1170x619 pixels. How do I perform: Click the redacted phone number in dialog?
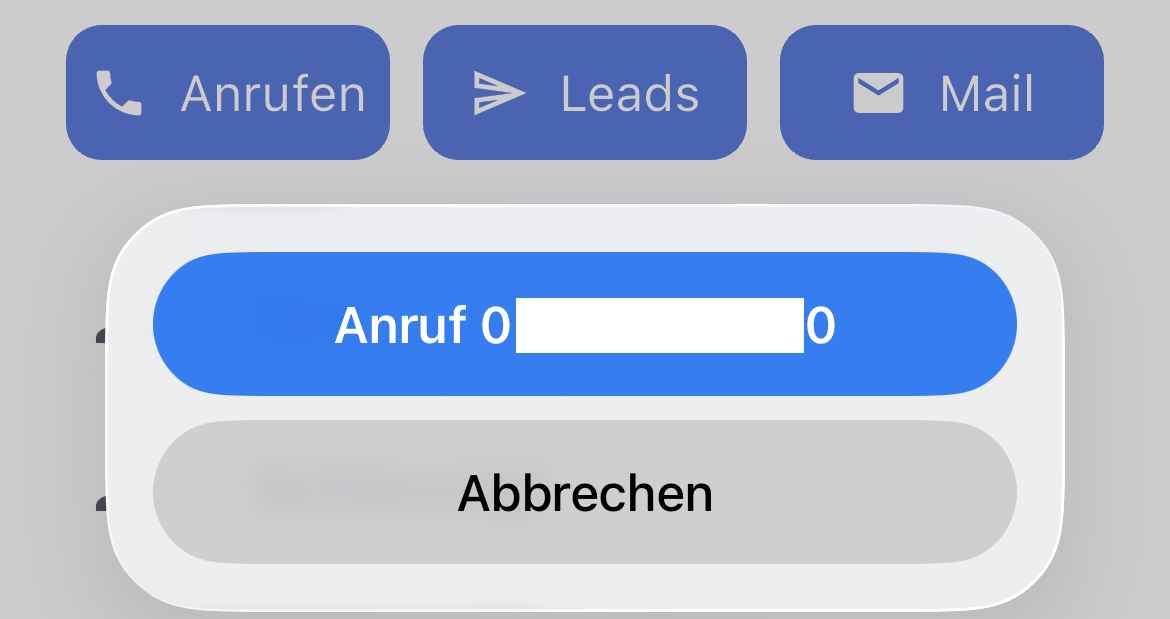point(659,326)
